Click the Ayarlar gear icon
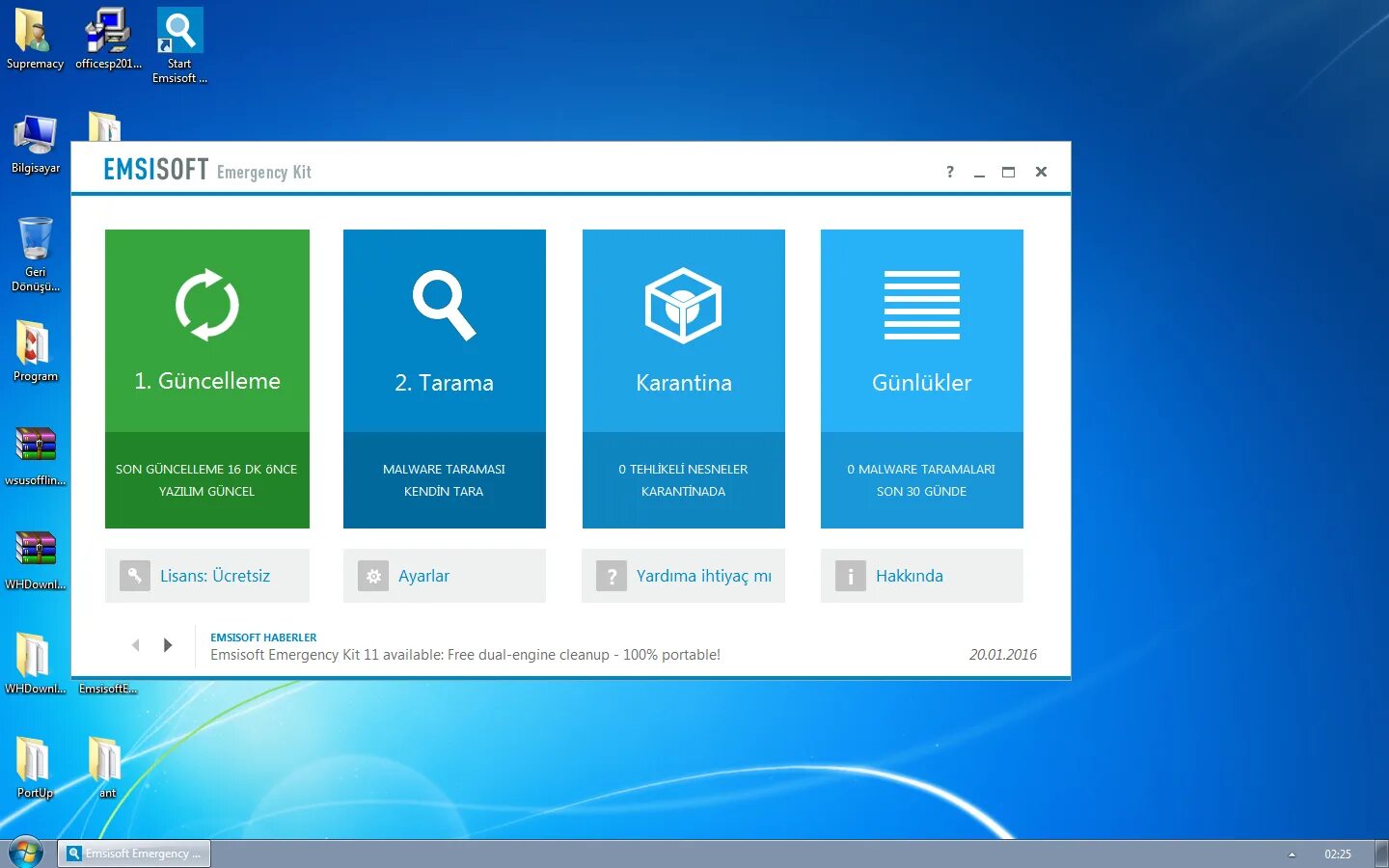Viewport: 1389px width, 868px height. click(x=373, y=576)
